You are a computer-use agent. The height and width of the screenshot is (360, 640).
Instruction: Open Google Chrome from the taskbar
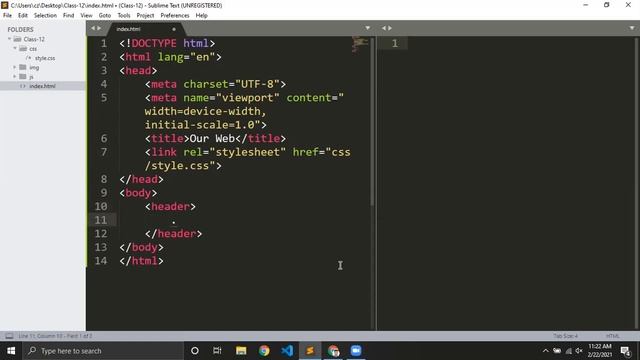(264, 351)
